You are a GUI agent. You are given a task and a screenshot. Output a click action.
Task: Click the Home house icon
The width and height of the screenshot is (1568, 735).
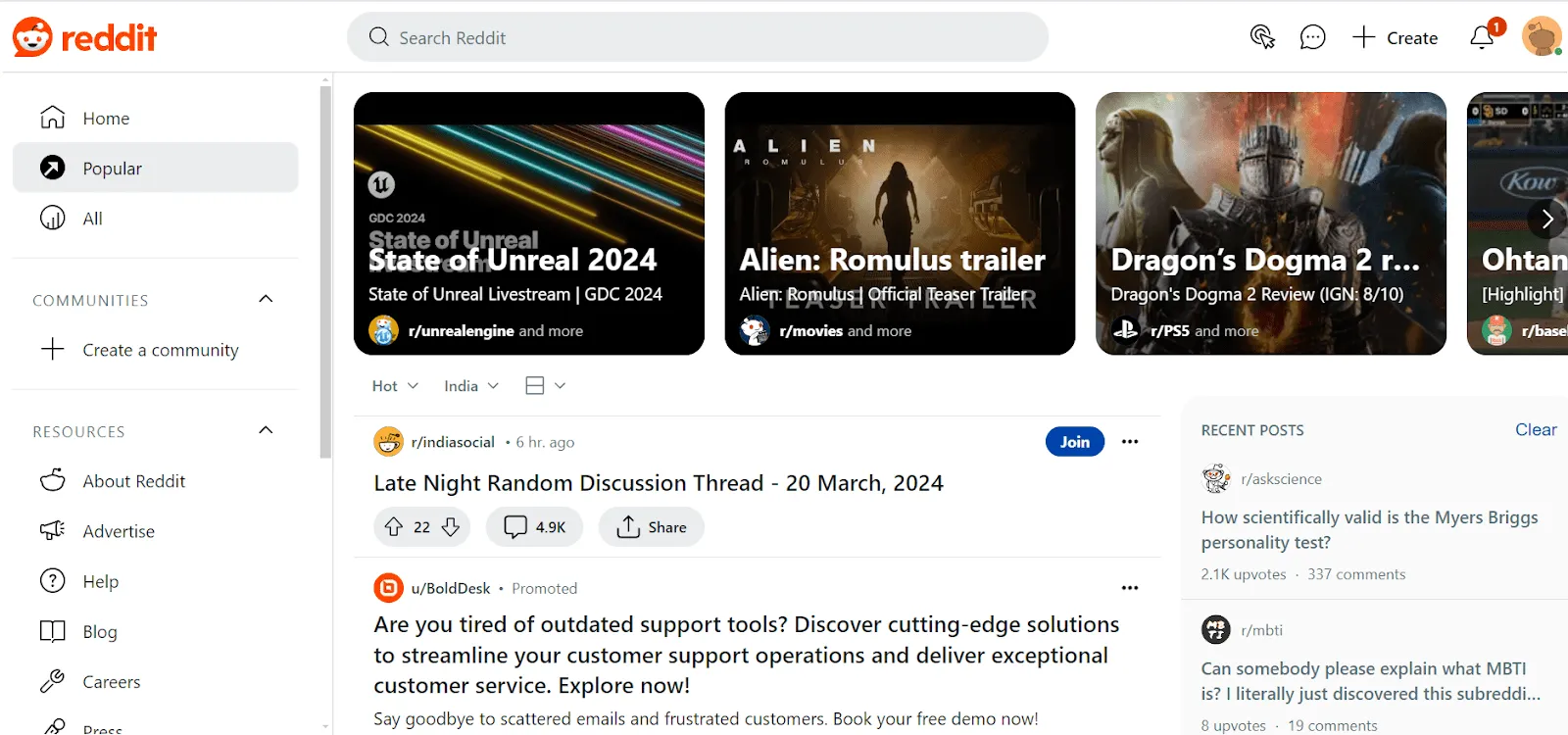53,118
